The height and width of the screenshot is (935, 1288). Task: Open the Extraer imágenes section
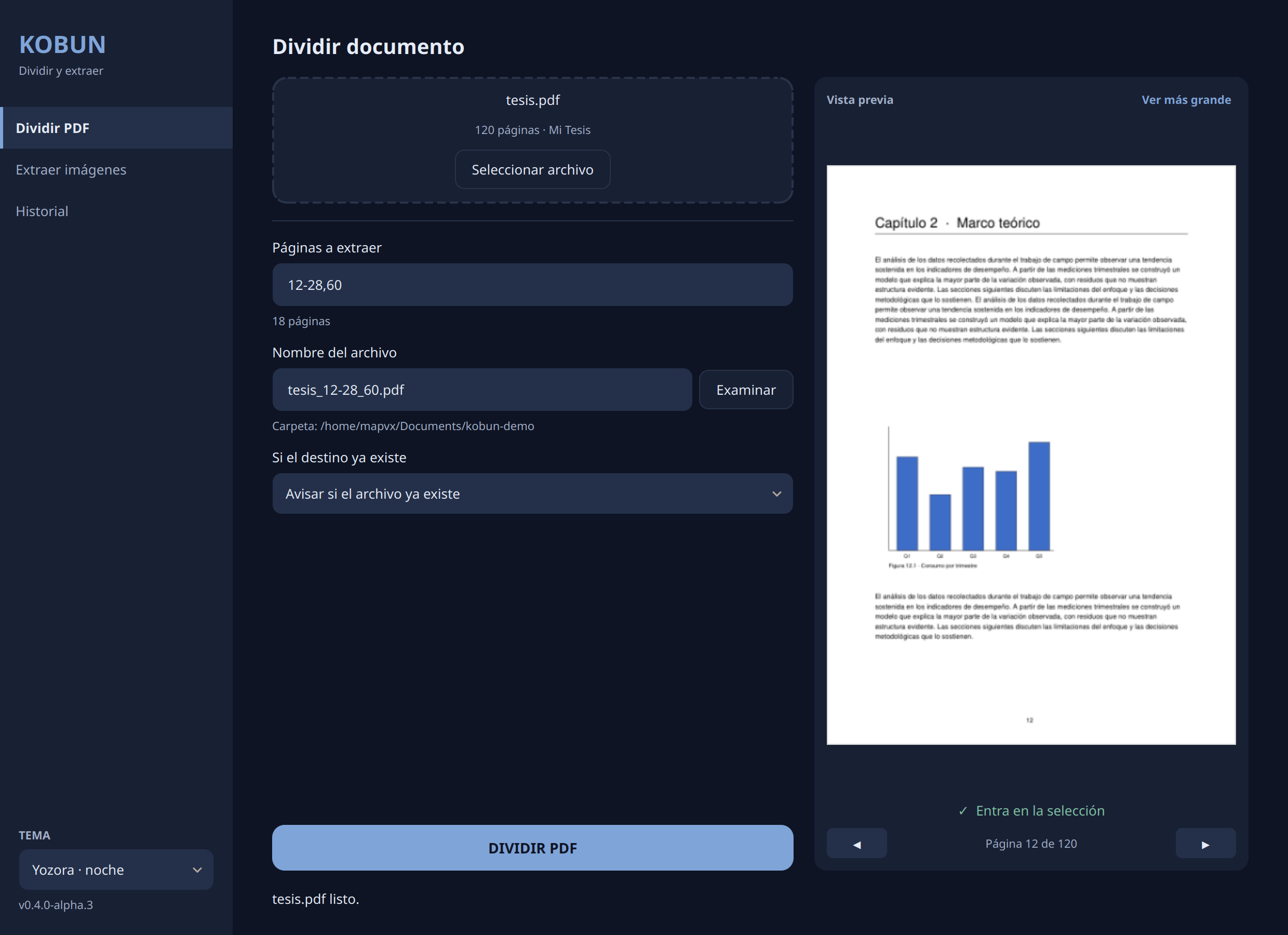116,169
